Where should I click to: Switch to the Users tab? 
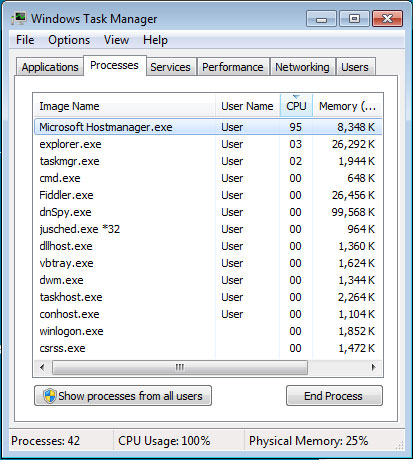point(355,67)
